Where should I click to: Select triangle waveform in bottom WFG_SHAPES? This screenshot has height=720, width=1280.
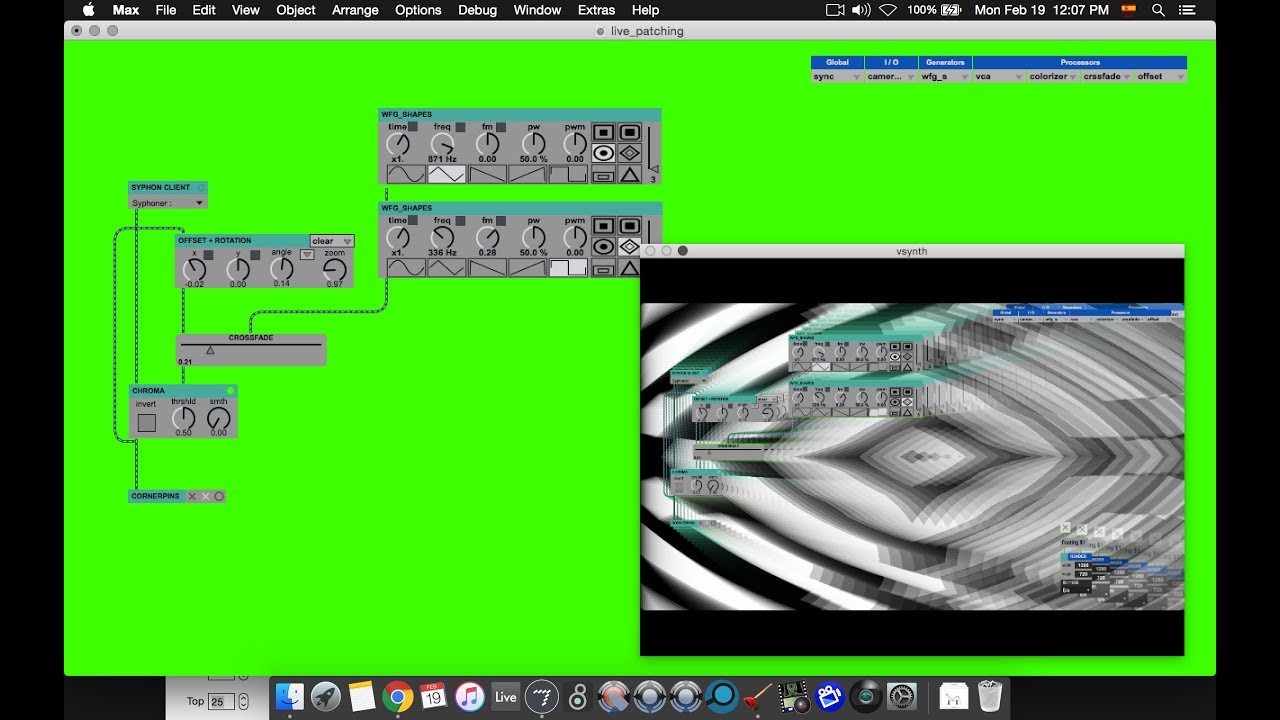pyautogui.click(x=446, y=268)
